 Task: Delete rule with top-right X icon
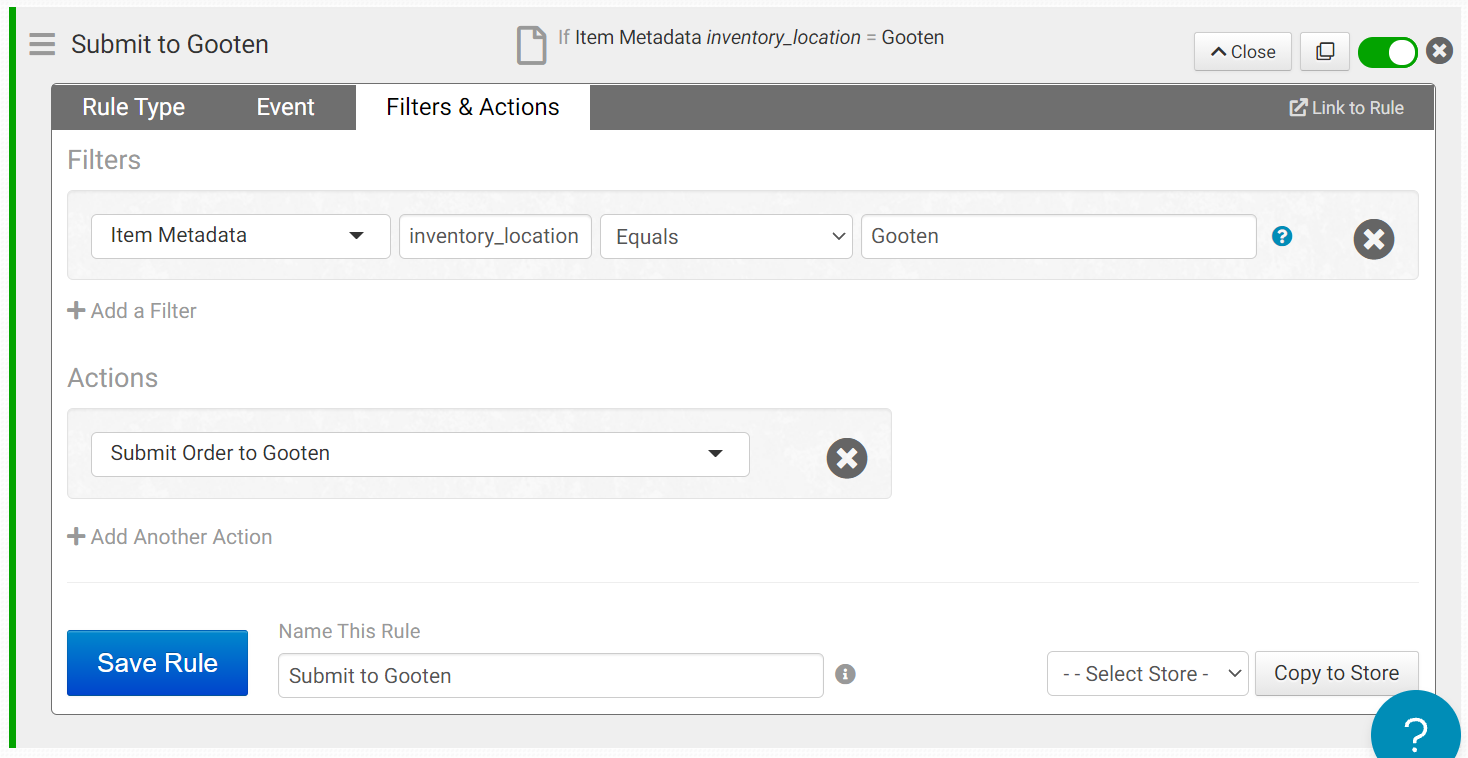tap(1439, 50)
